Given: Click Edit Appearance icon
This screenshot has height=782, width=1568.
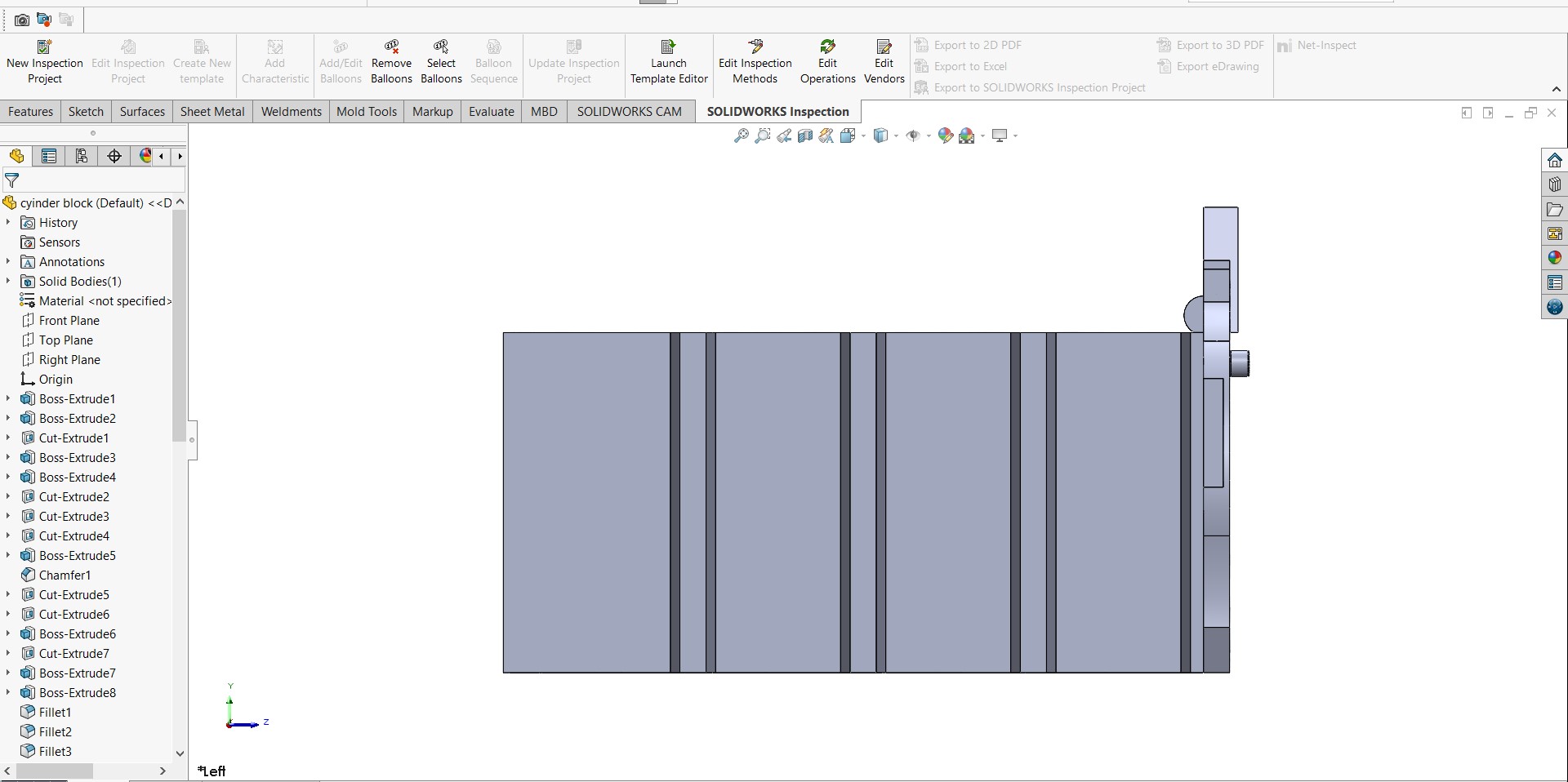Looking at the screenshot, I should tap(946, 136).
